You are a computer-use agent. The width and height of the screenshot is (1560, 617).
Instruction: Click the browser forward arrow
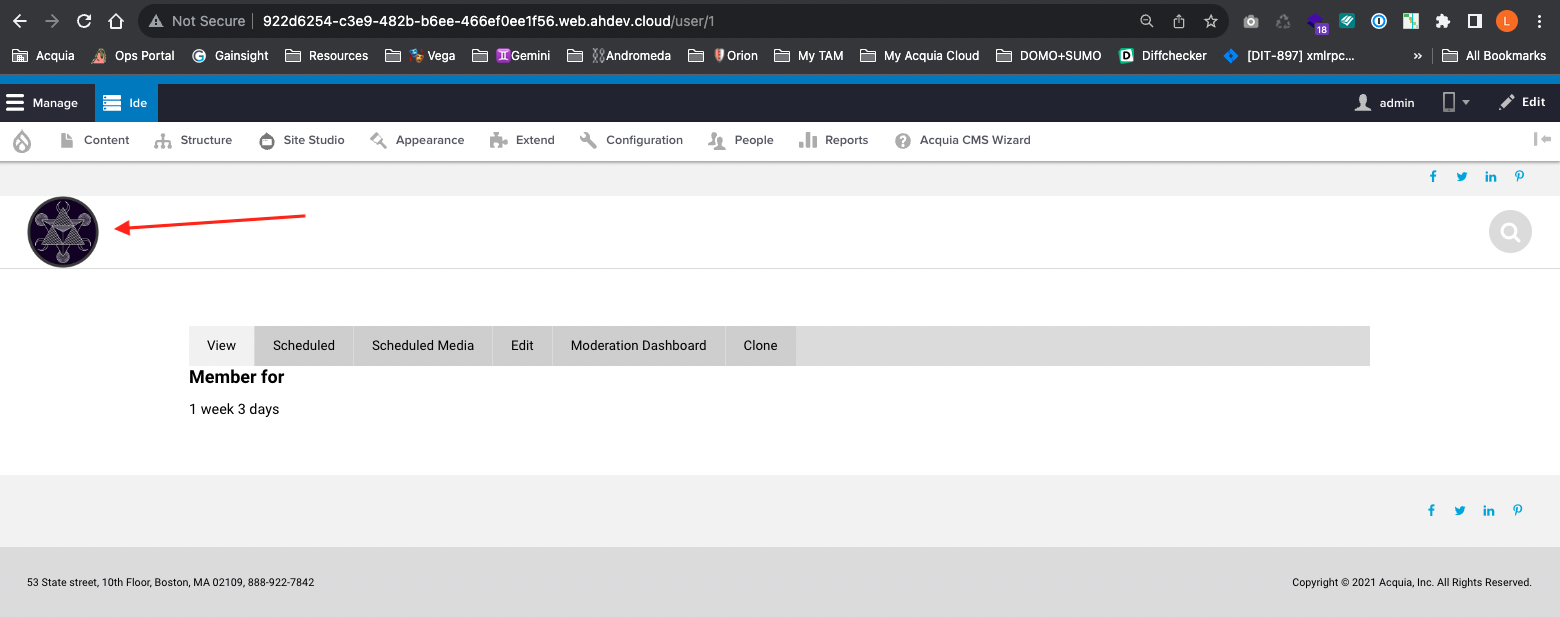tap(52, 21)
